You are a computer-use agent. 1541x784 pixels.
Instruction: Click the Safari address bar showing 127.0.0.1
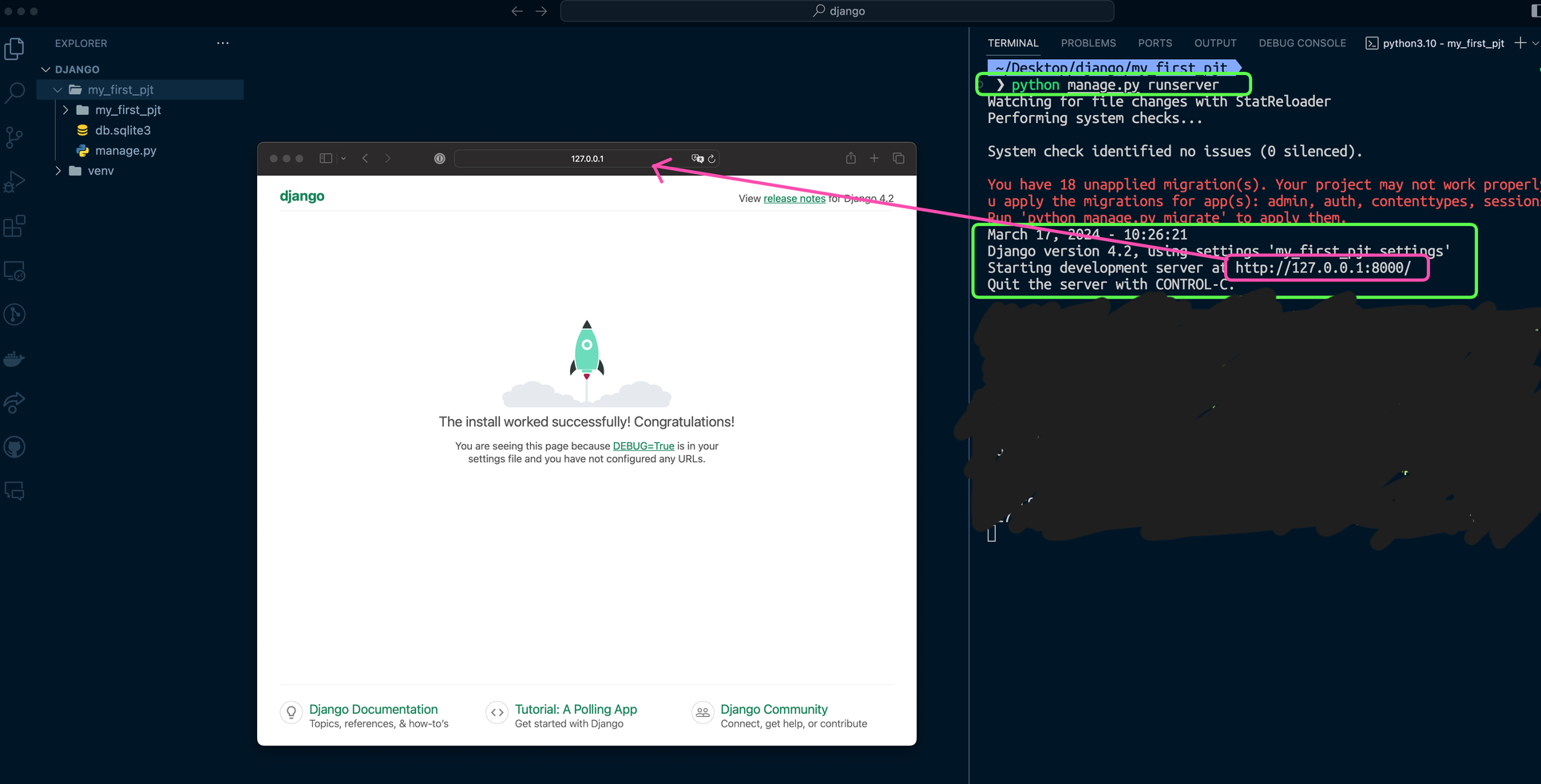pos(587,159)
